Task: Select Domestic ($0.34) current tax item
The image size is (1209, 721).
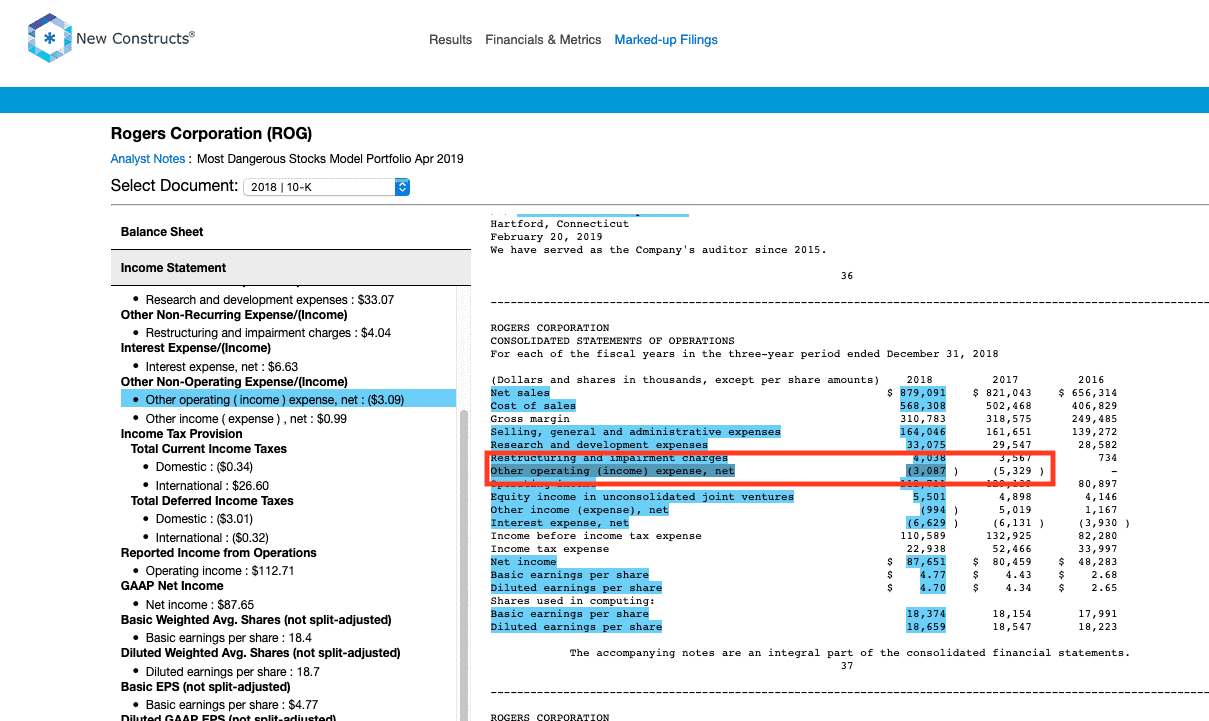Action: pyautogui.click(x=204, y=467)
